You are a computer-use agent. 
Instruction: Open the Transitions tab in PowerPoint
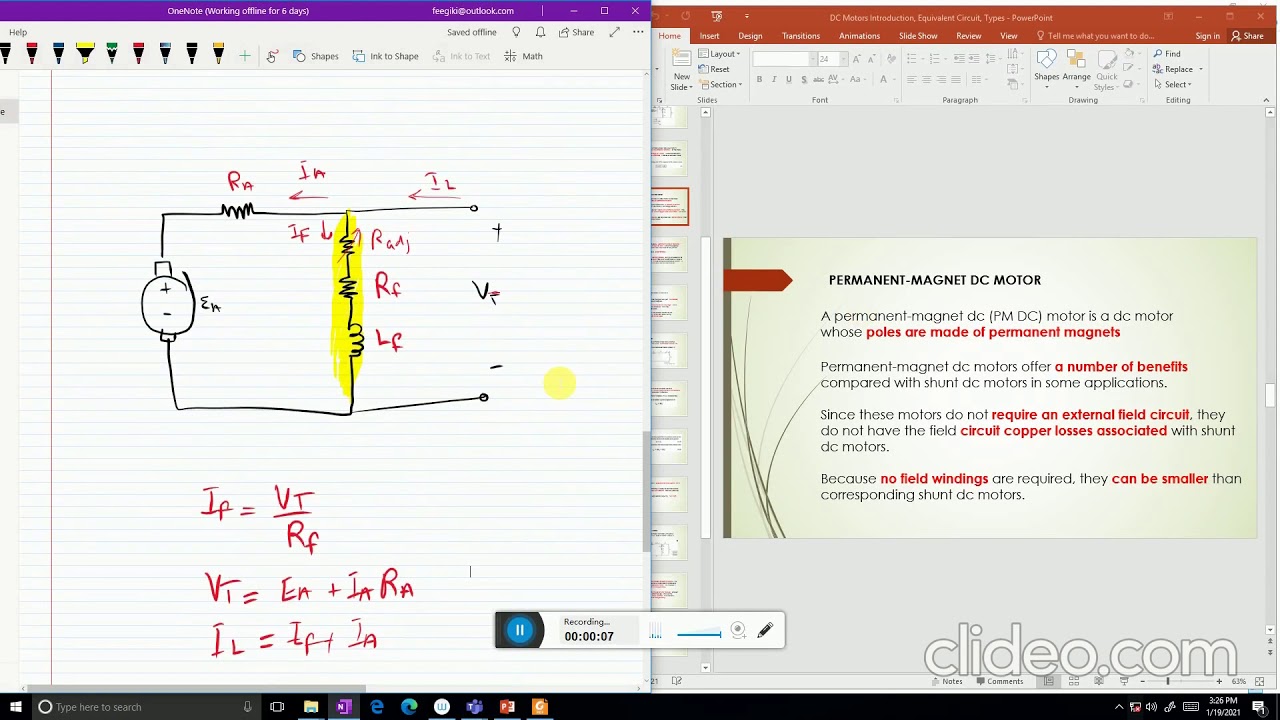tap(801, 36)
